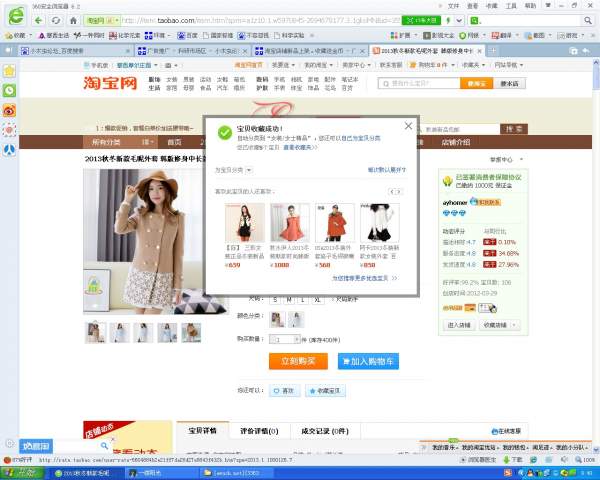600x480 pixels.
Task: Select the first small product thumbnail under main photo
Action: tap(95, 332)
